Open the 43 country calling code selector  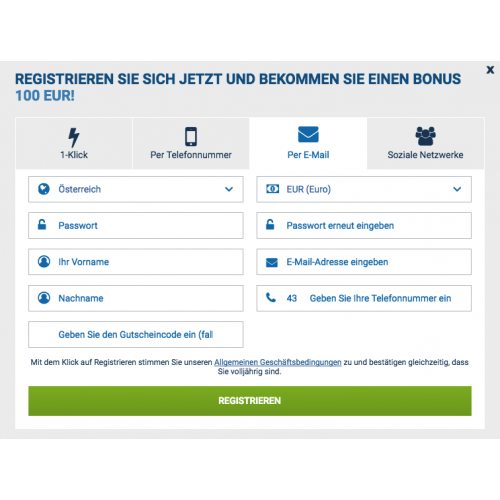coord(292,298)
